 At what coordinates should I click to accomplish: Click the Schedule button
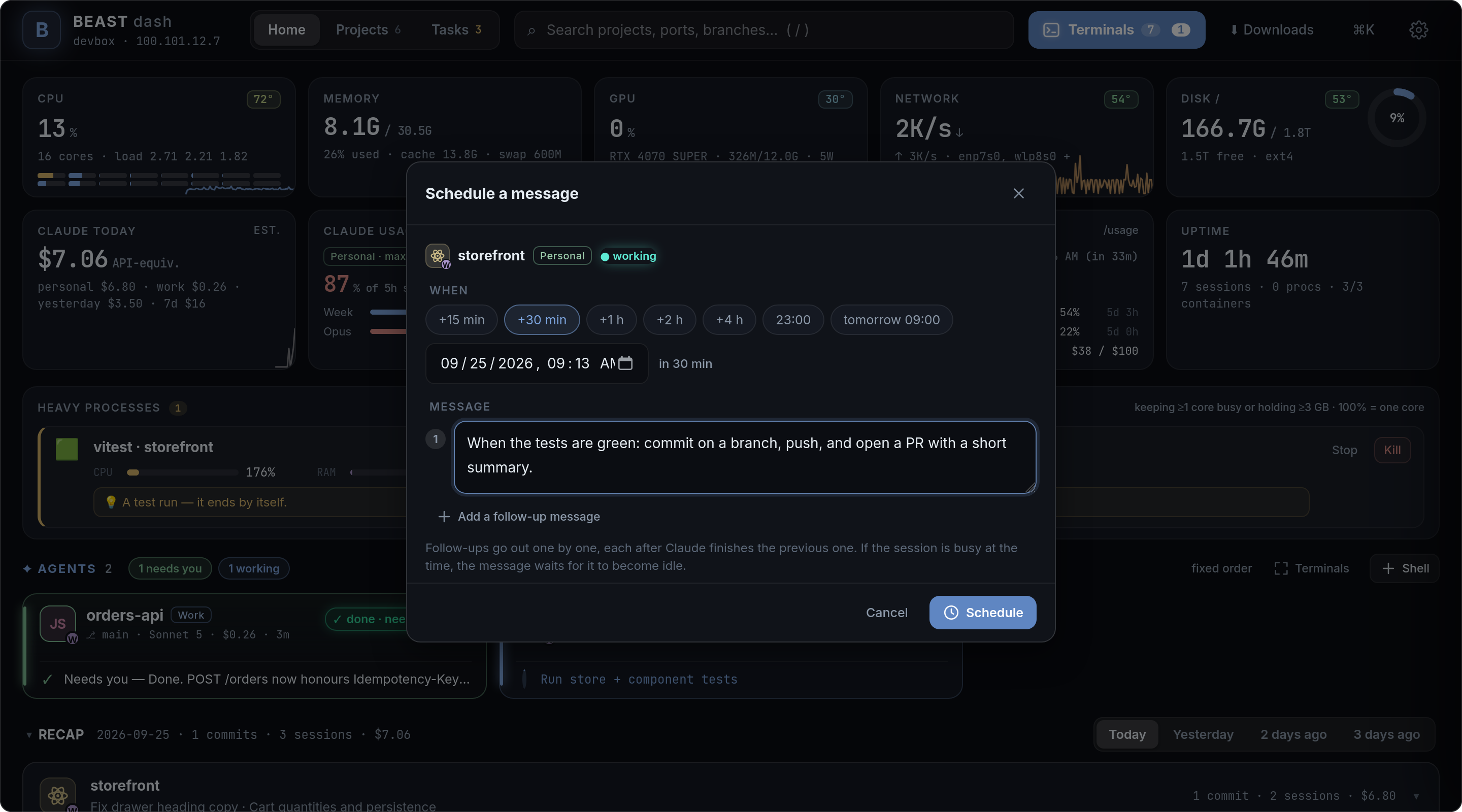[982, 612]
